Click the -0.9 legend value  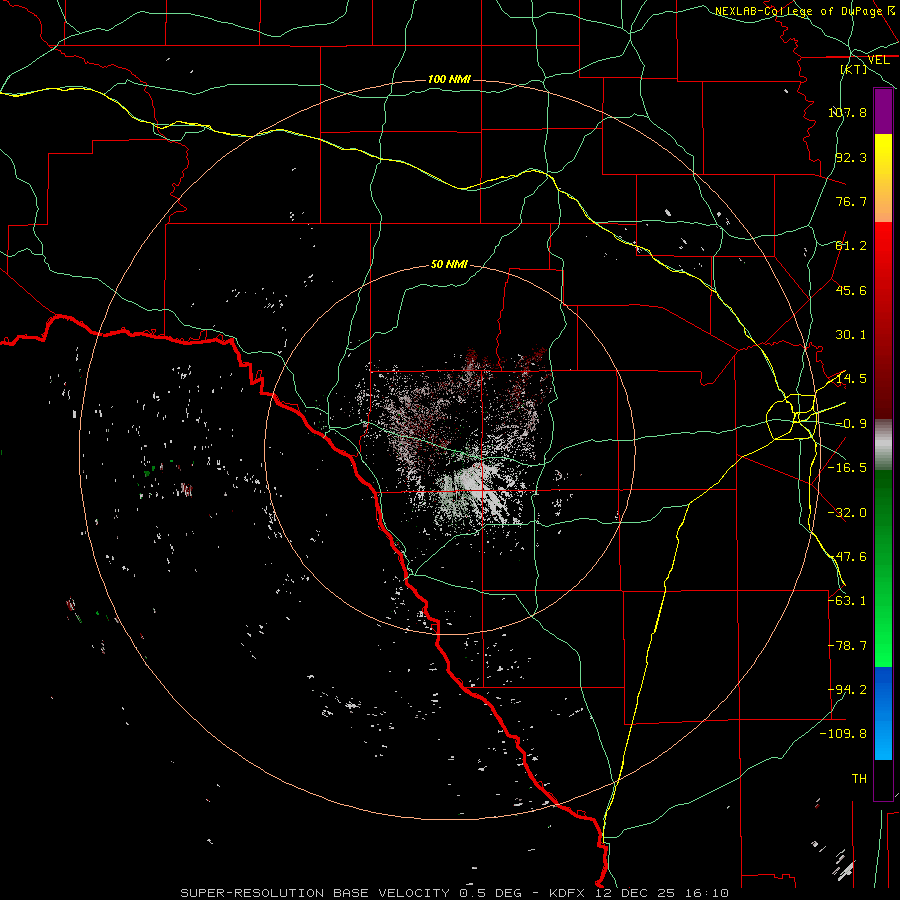point(851,424)
